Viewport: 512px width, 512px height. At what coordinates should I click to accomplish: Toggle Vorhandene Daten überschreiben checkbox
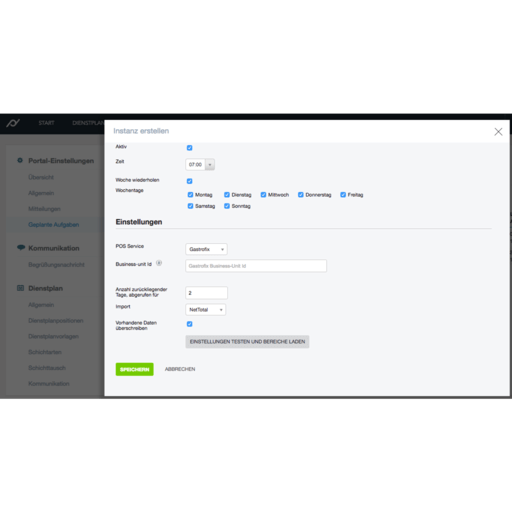[189, 324]
